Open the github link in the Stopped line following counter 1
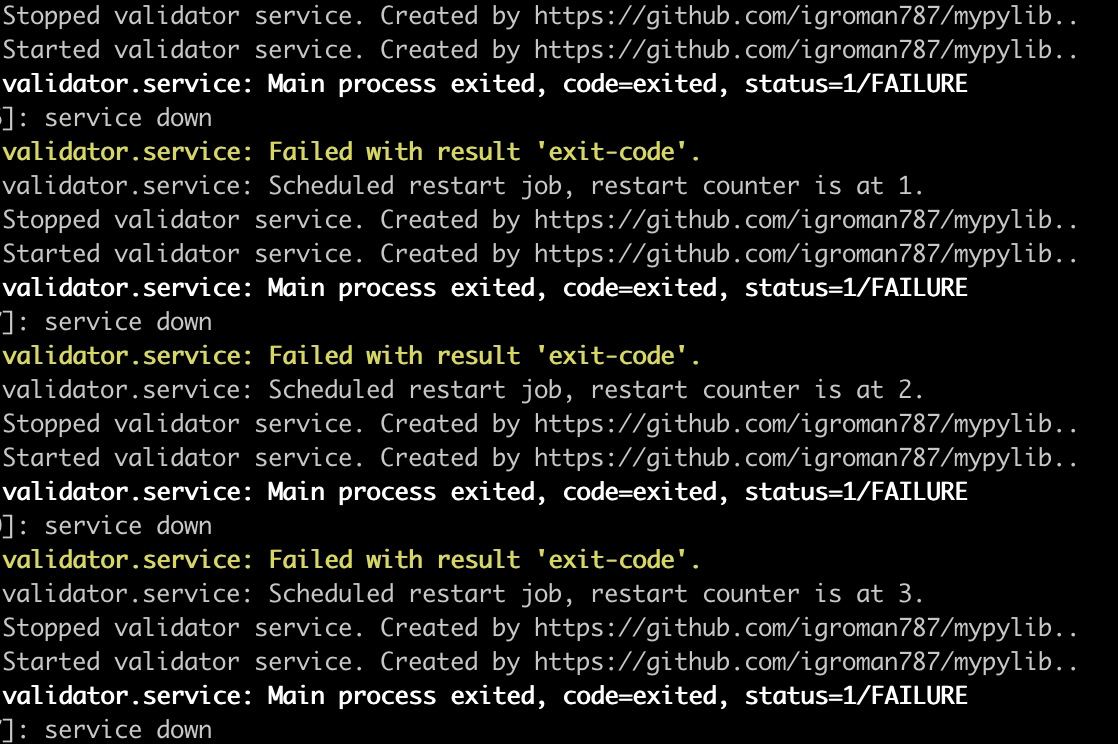 point(806,220)
